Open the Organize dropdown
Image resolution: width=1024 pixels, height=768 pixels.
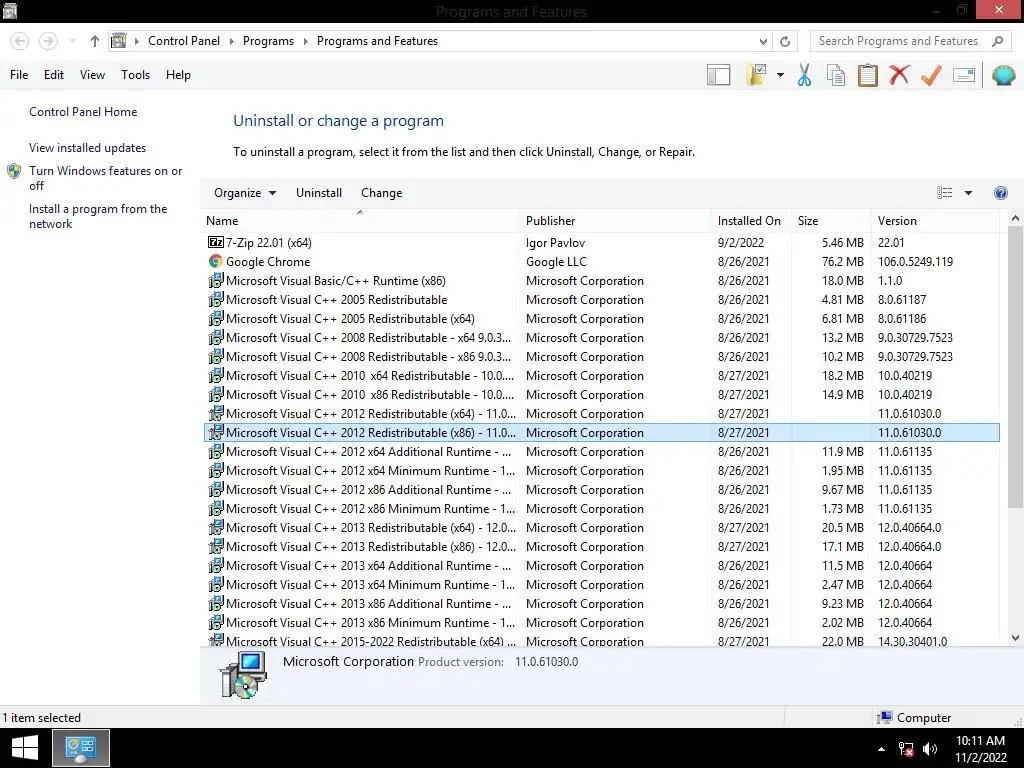245,193
